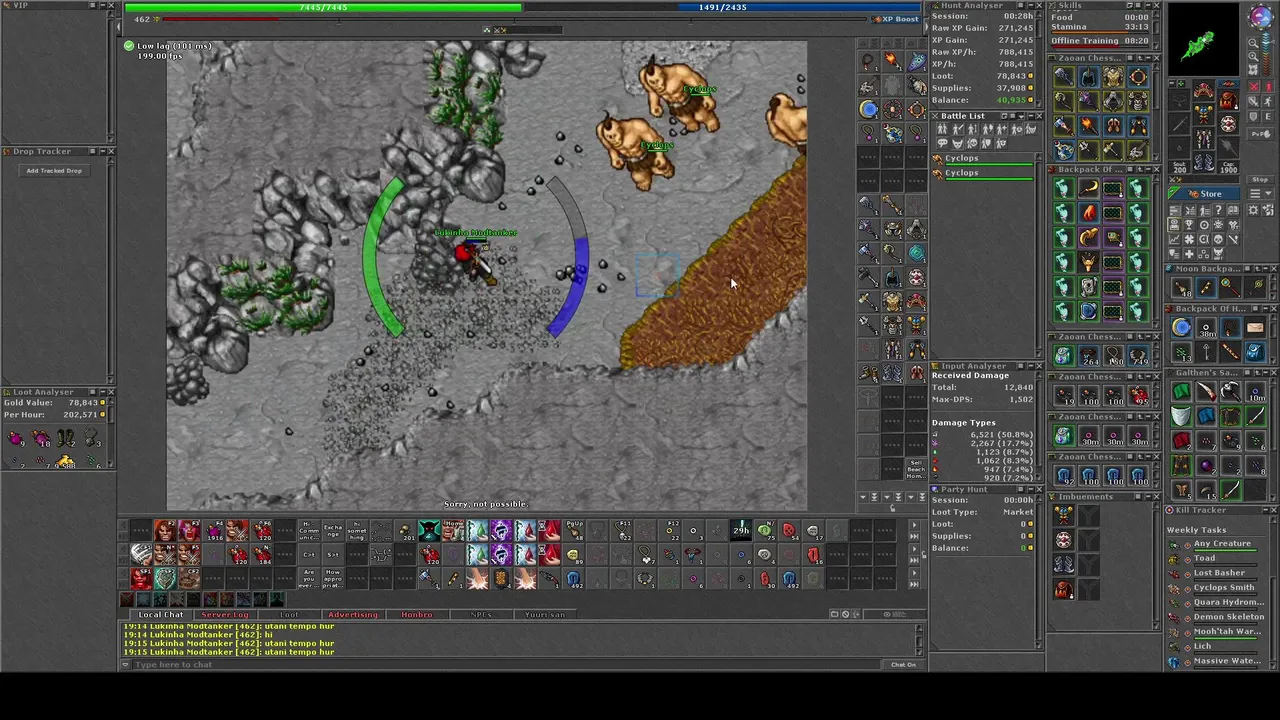Open the gear options icon

(x=1253, y=209)
